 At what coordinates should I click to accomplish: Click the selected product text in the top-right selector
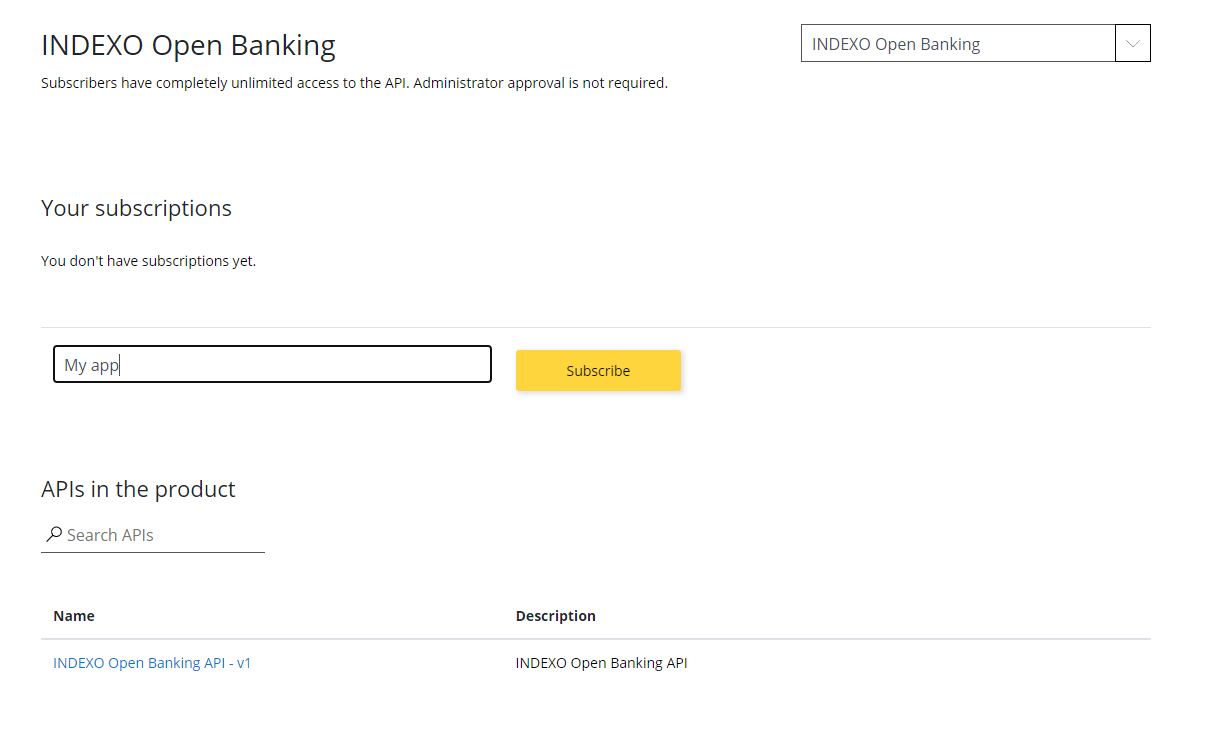click(x=895, y=44)
